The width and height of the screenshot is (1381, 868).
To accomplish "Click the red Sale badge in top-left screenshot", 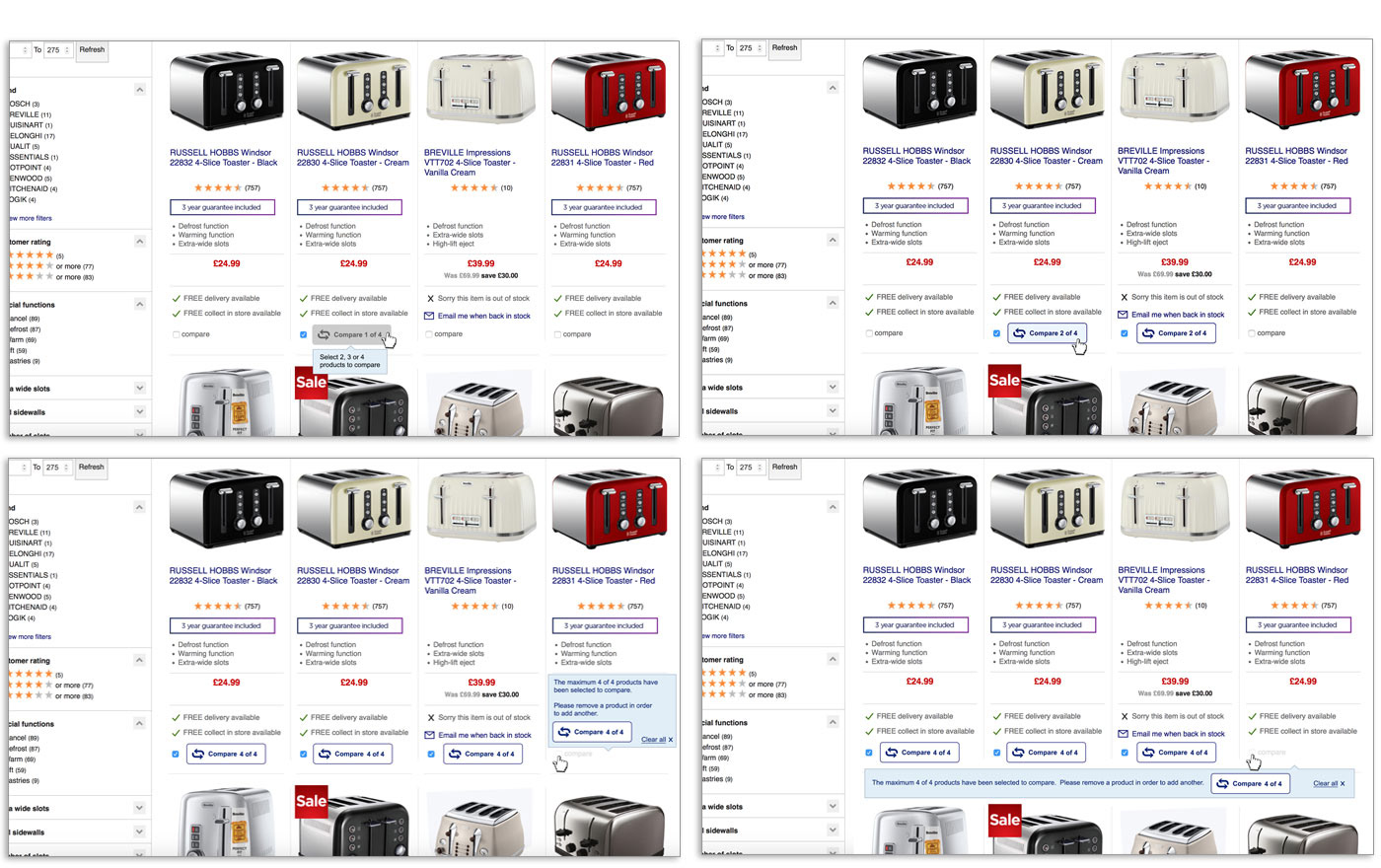I will pos(311,382).
